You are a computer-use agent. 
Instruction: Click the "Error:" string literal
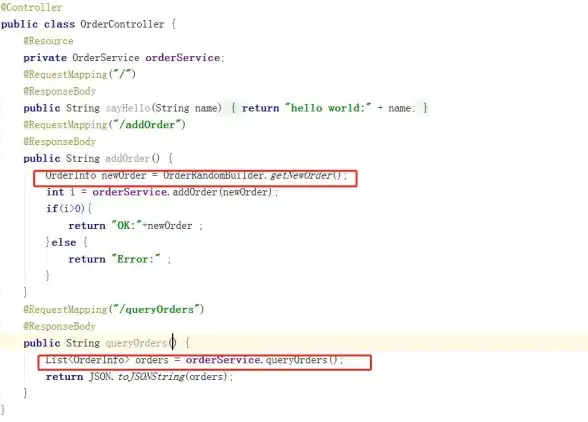[136, 259]
